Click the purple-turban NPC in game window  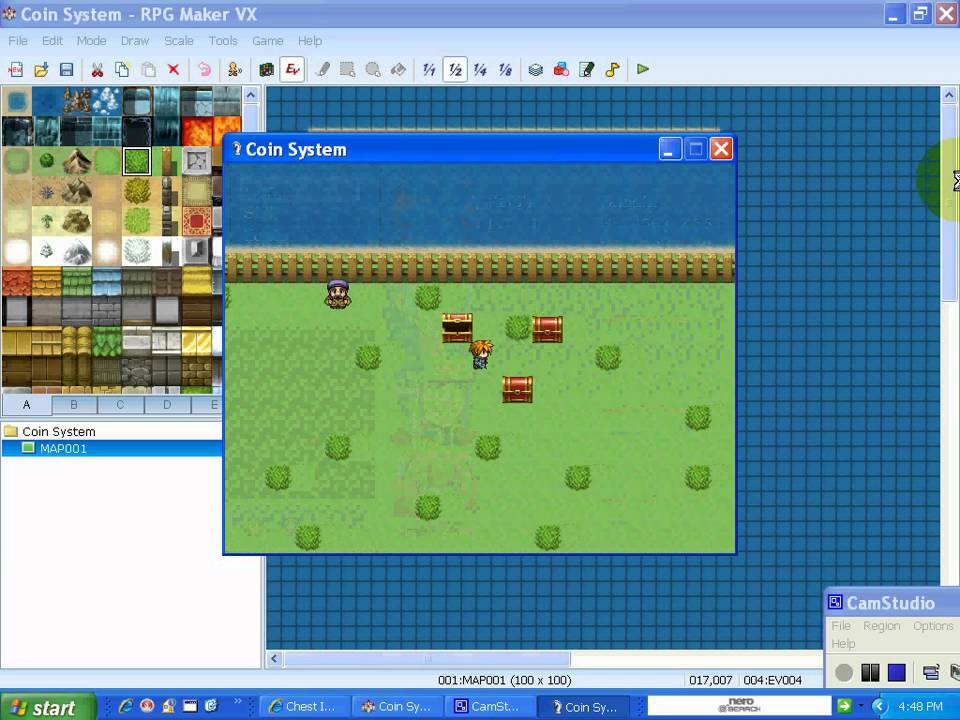[337, 294]
